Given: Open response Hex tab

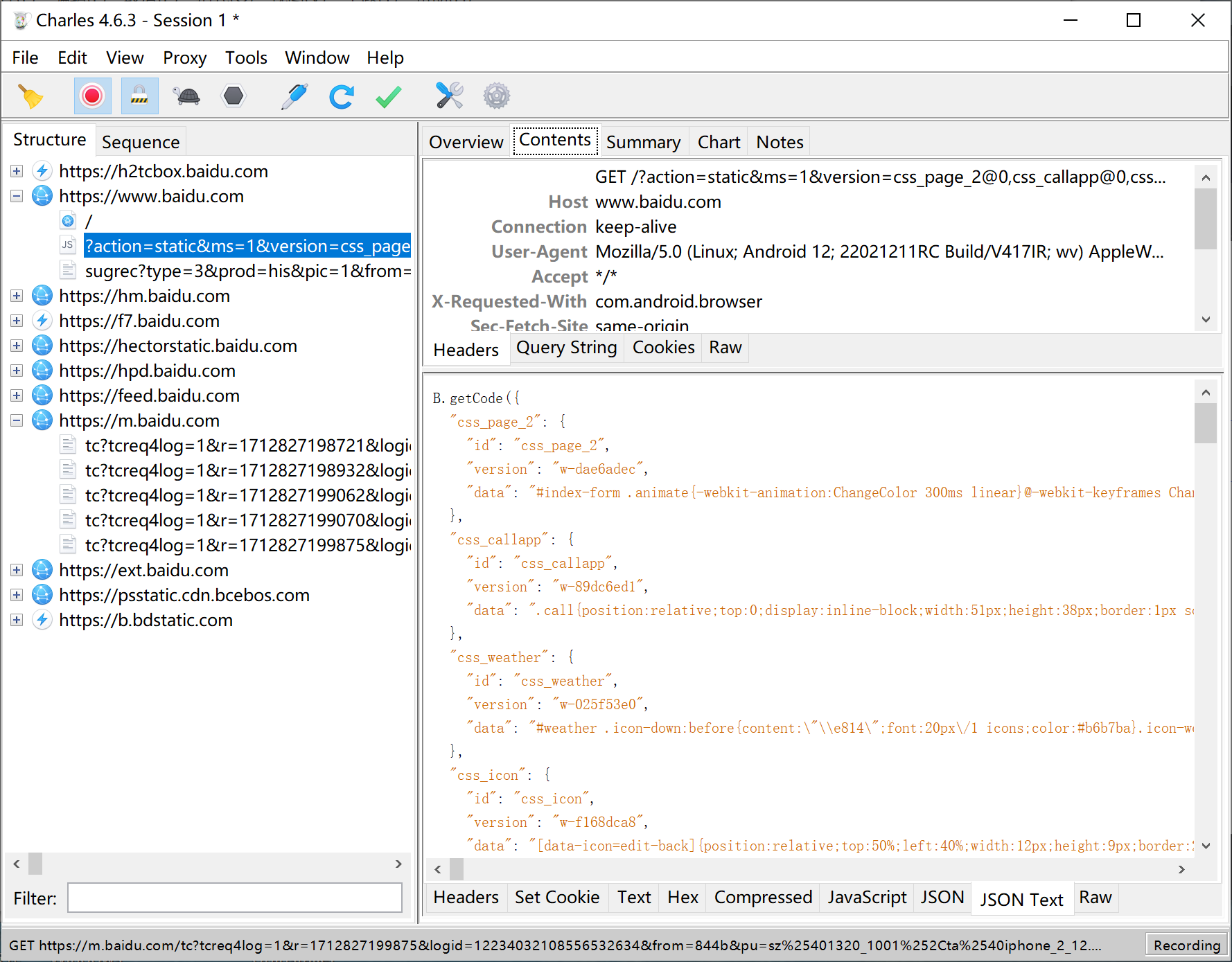Looking at the screenshot, I should [x=683, y=897].
